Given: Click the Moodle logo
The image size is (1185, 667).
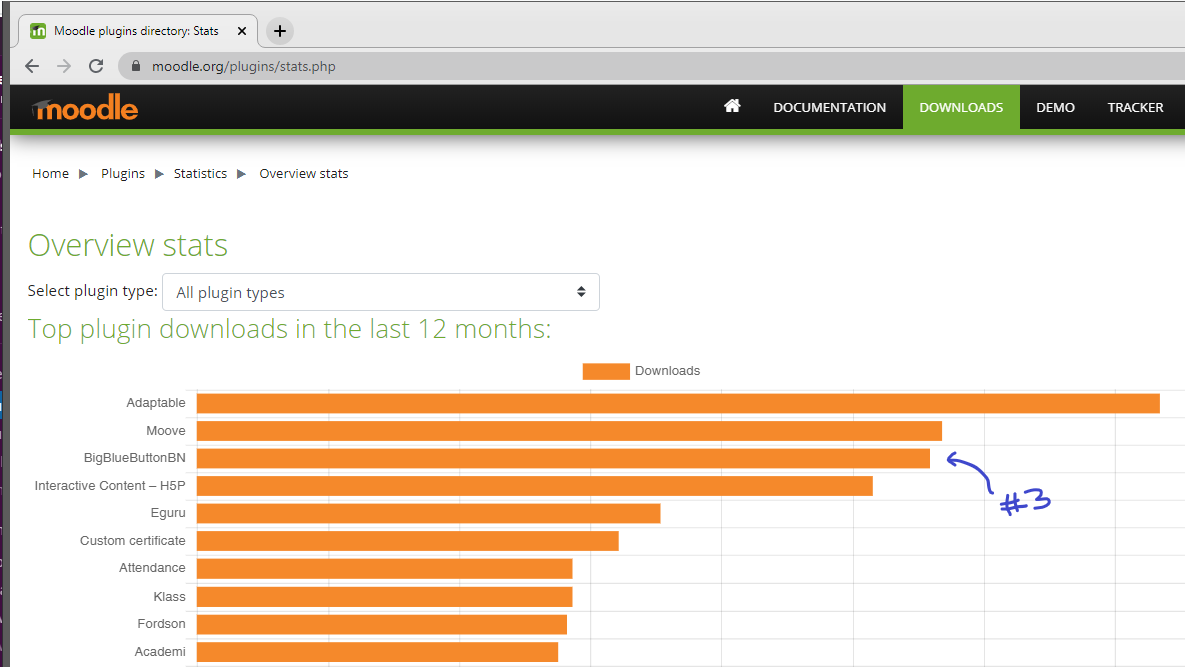Looking at the screenshot, I should coord(85,108).
